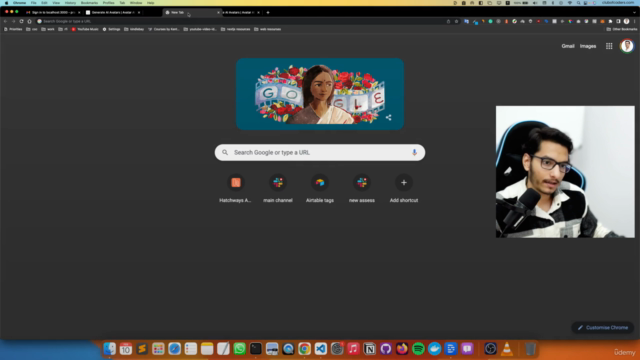Expand the Priorities bookmarks folder
Screen dimensions: 640x360
pos(13,29)
